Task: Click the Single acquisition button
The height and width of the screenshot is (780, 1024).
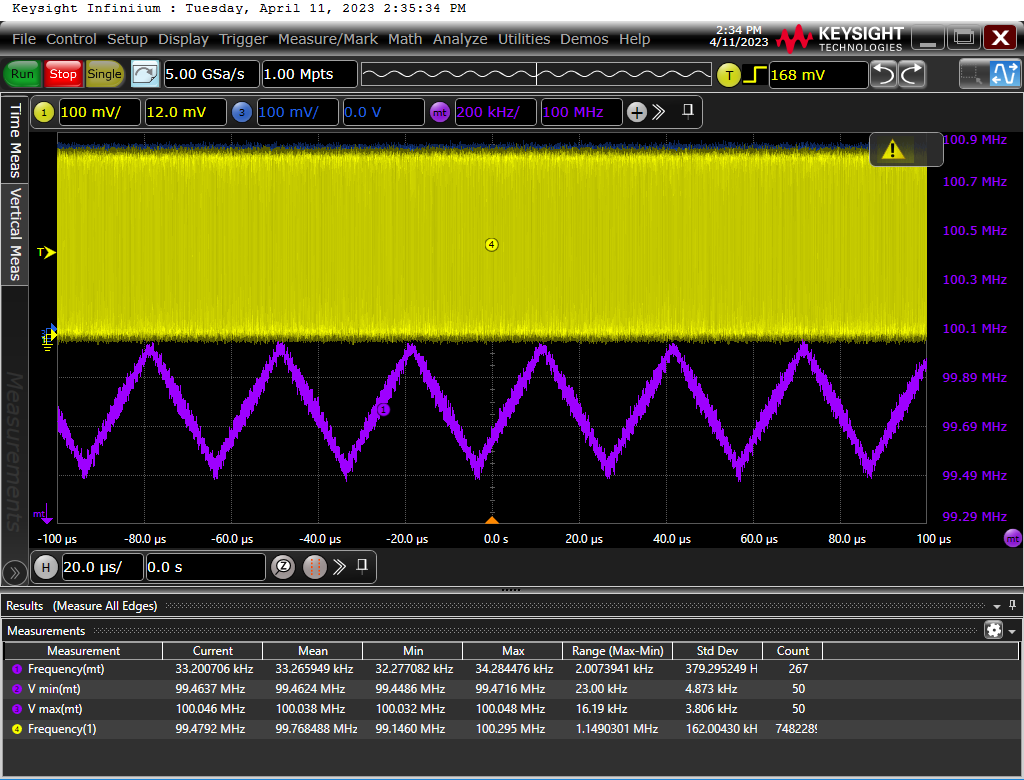Action: pyautogui.click(x=104, y=74)
